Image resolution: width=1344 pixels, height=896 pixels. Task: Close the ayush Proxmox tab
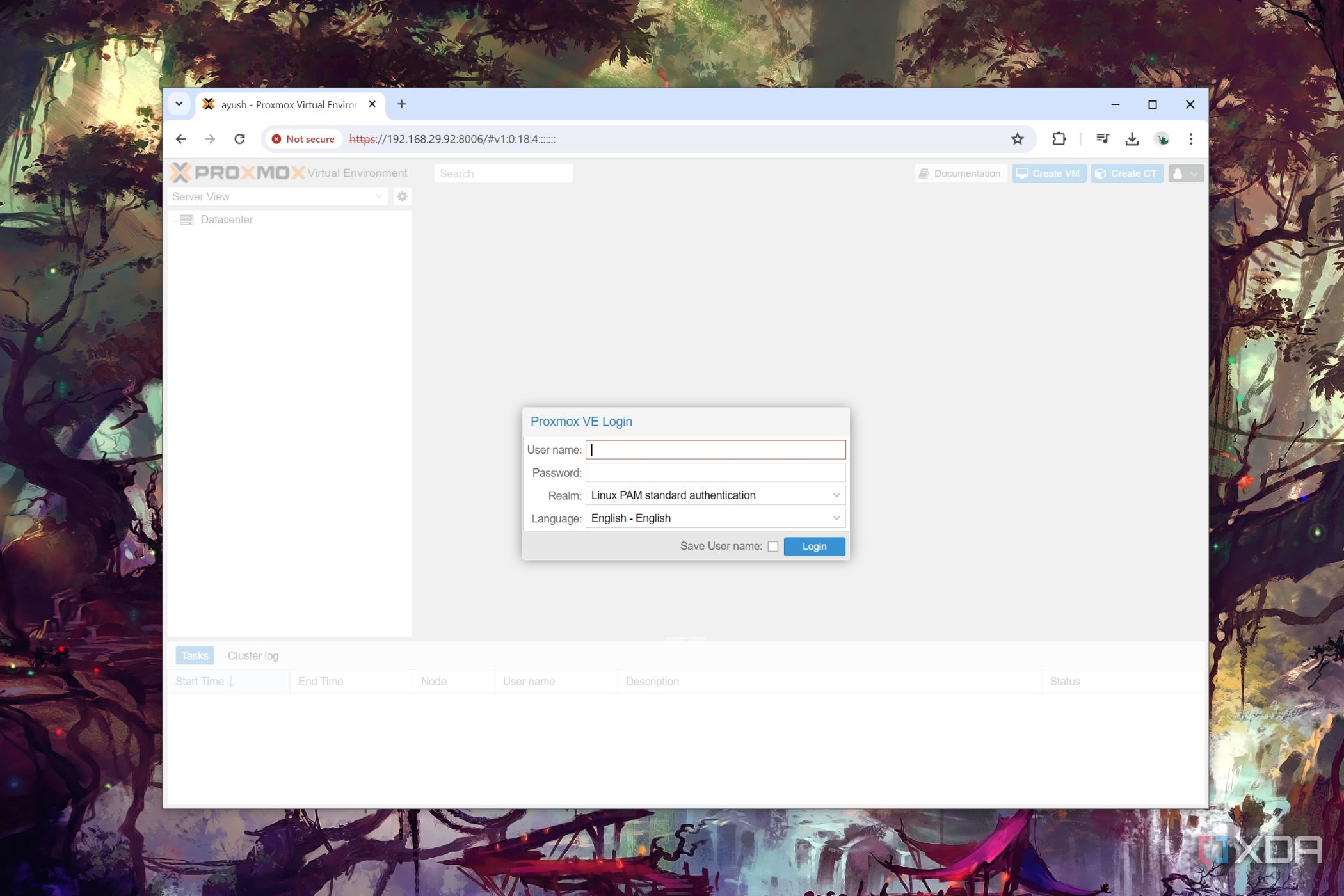point(372,104)
